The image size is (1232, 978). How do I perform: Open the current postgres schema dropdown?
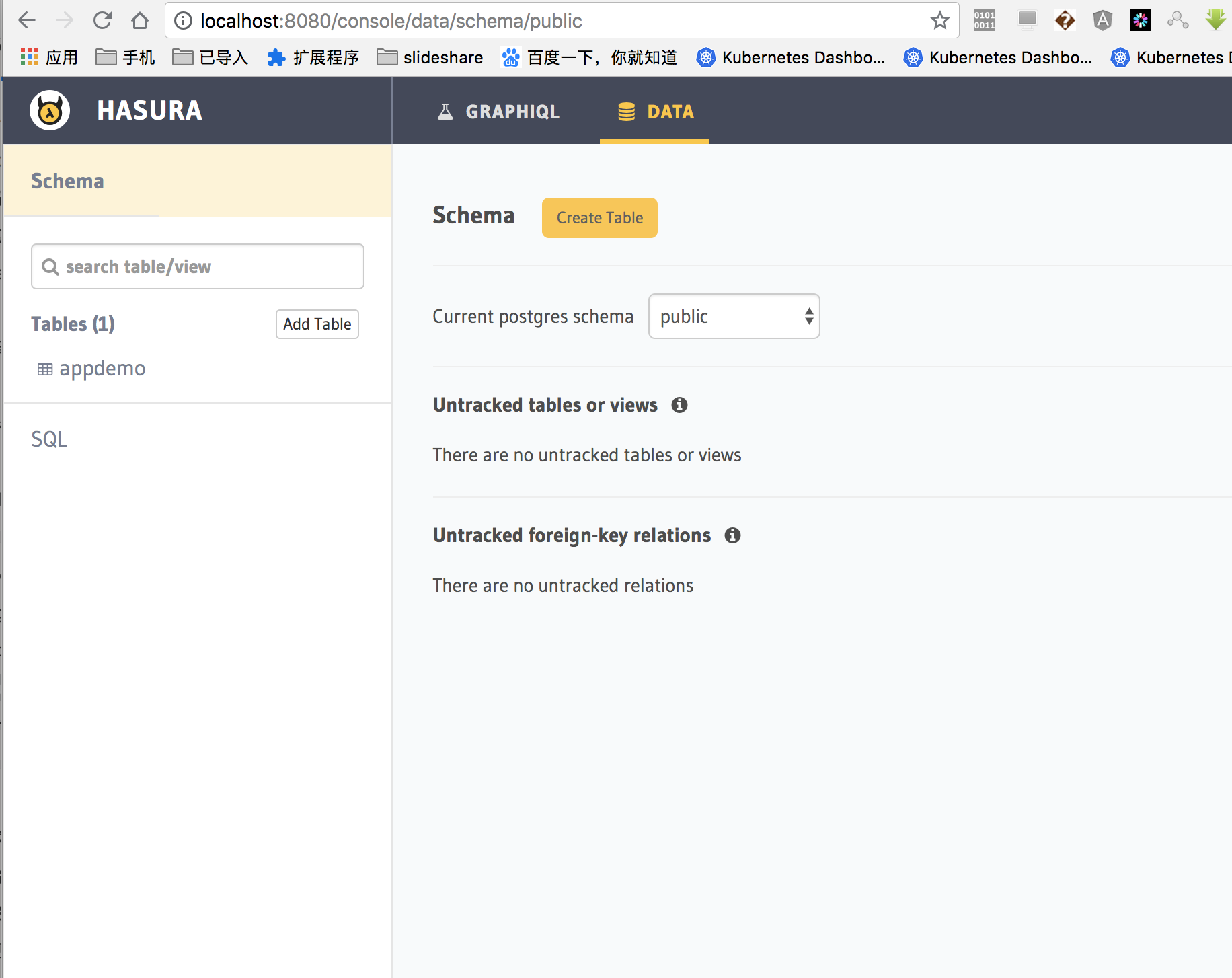point(734,316)
